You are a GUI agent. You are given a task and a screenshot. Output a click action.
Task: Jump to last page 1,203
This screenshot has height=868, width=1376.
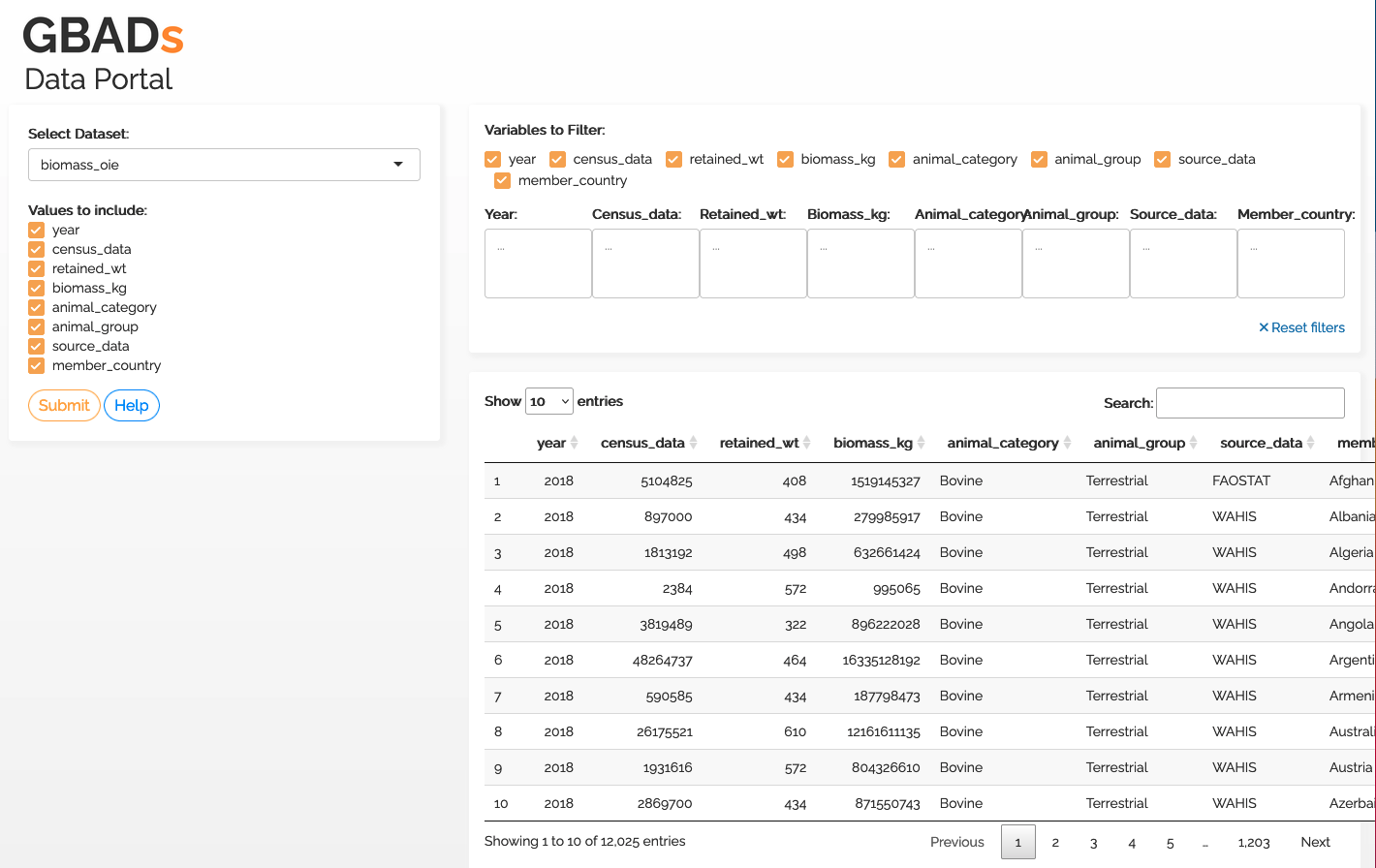click(1253, 842)
